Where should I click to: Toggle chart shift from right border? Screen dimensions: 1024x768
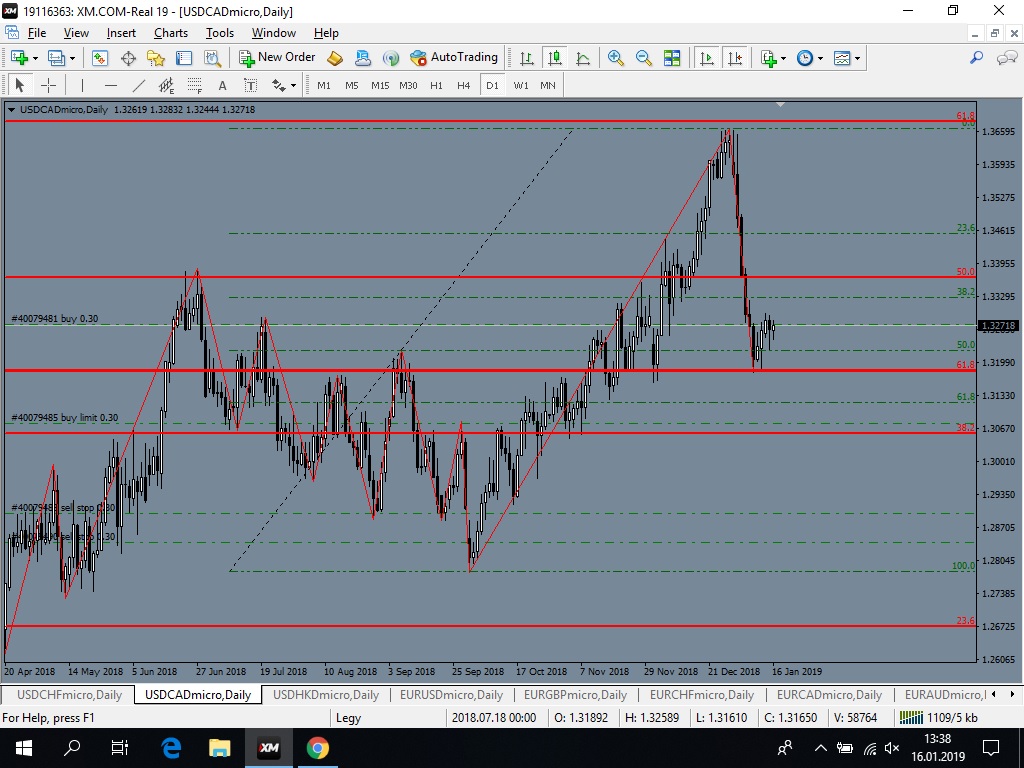click(x=735, y=58)
